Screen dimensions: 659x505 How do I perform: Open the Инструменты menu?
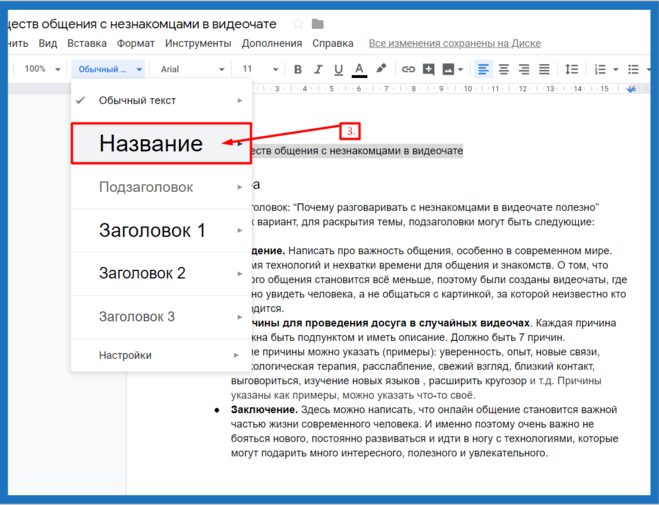tap(198, 43)
